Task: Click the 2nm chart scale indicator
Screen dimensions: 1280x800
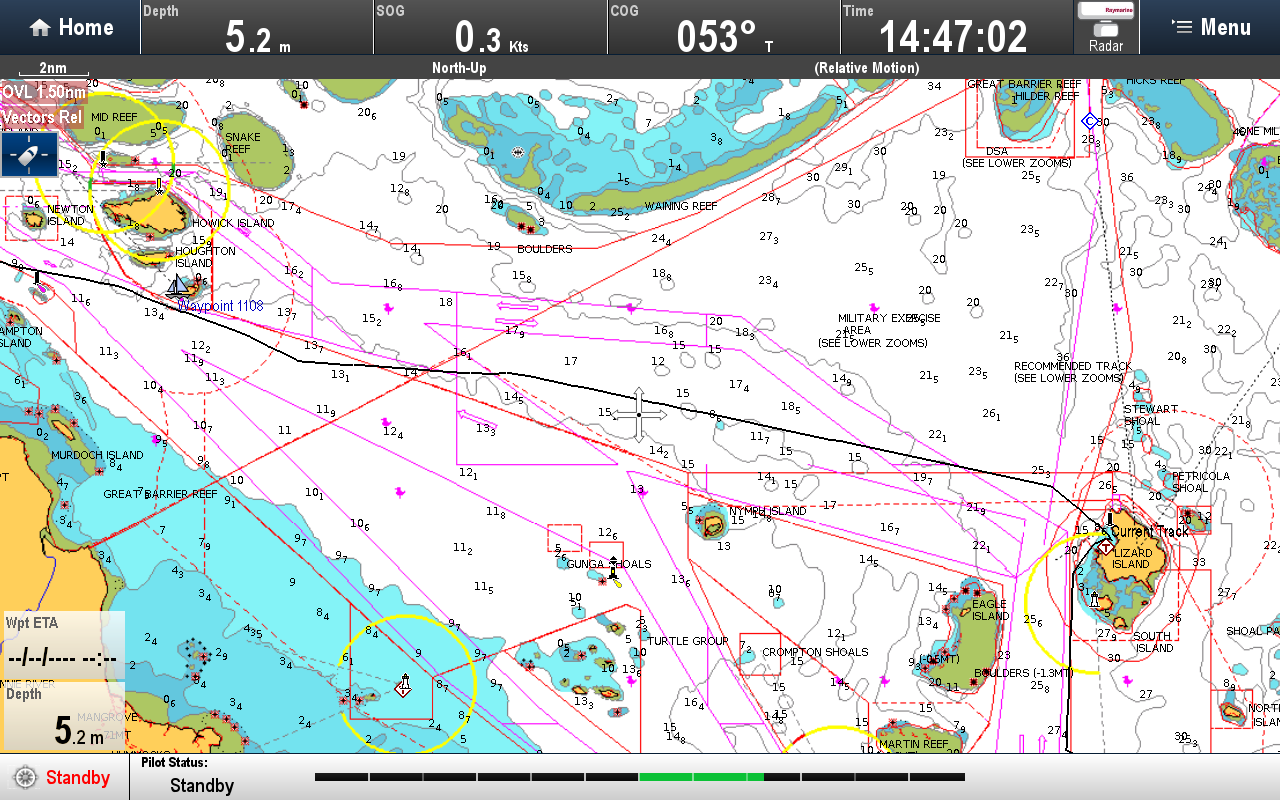Action: click(x=53, y=69)
